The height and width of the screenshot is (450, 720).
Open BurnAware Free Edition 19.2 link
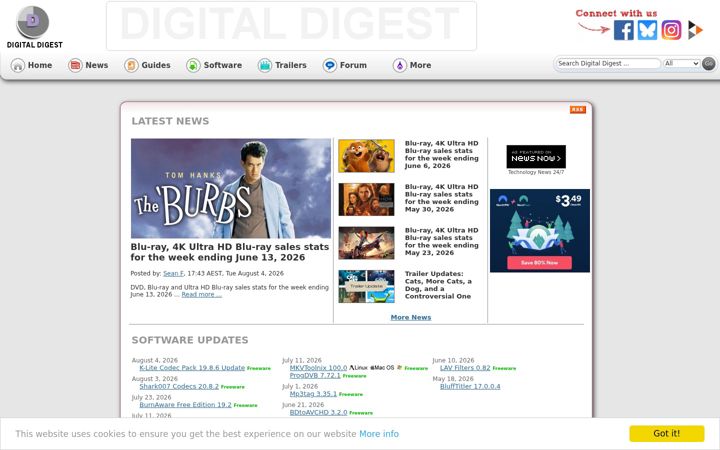pos(186,405)
